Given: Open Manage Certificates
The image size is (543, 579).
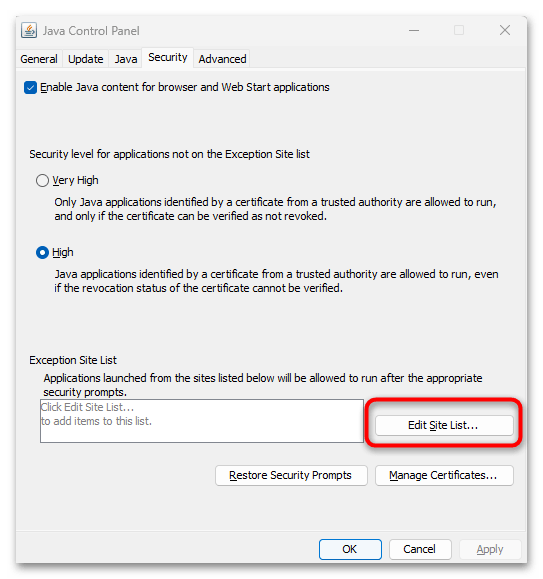Looking at the screenshot, I should click(x=444, y=475).
